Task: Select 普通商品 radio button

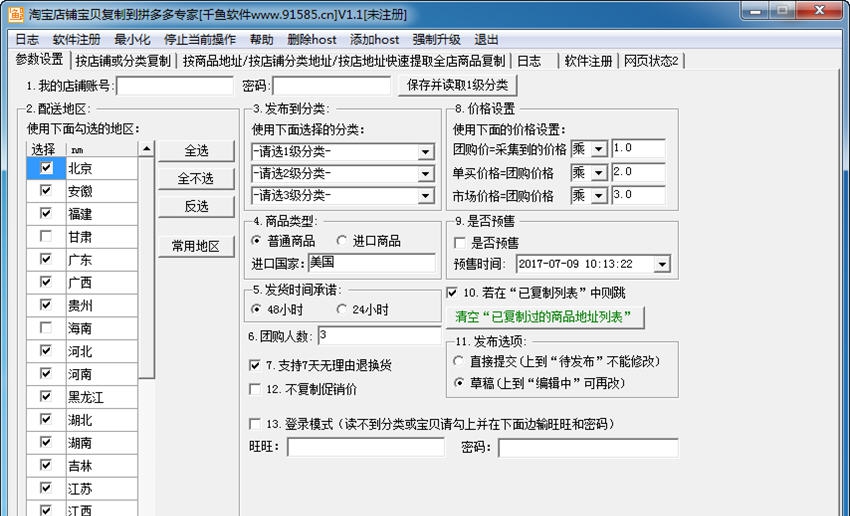Action: click(x=256, y=241)
